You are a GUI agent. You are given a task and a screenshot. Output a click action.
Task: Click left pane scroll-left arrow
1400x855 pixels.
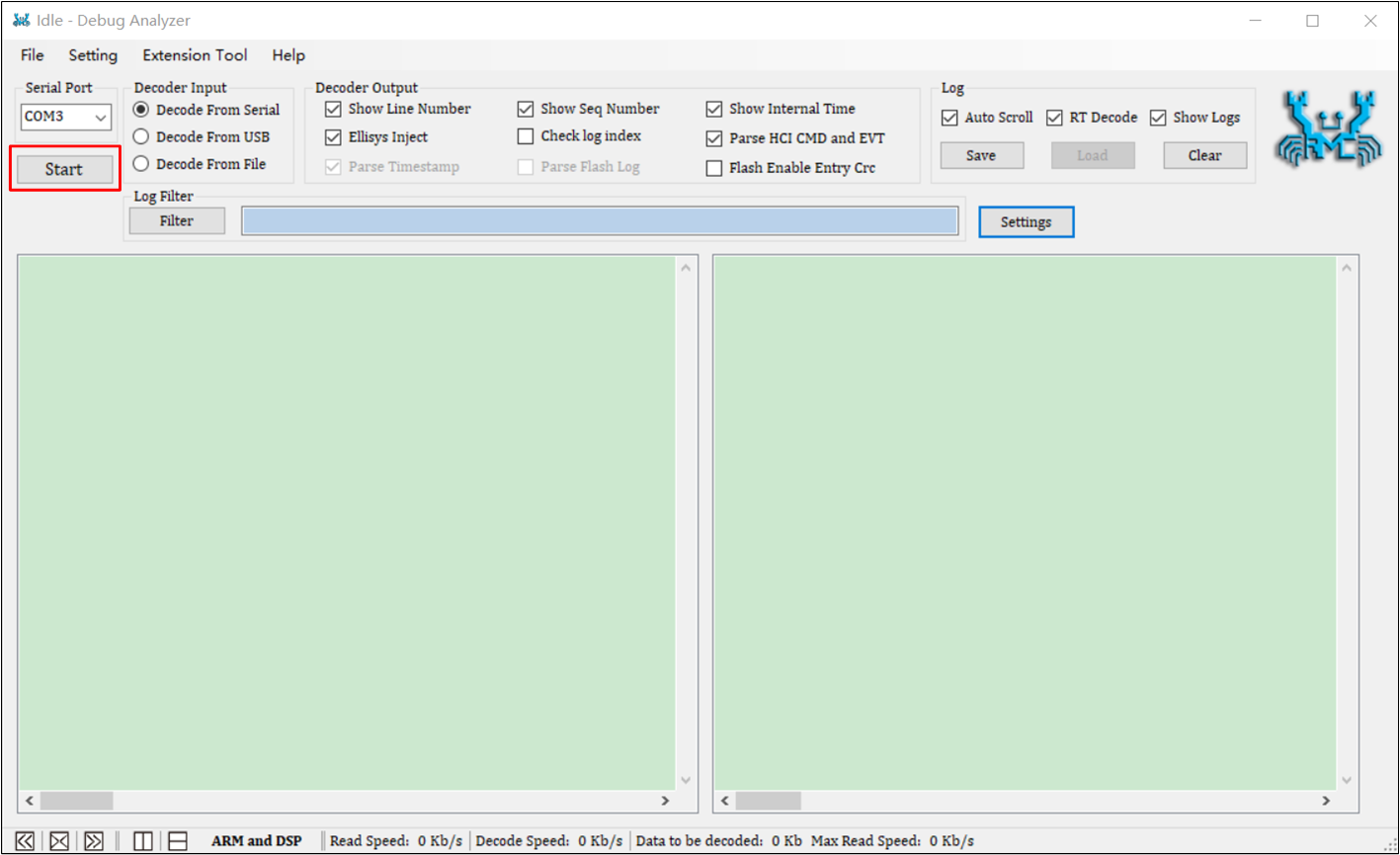30,801
